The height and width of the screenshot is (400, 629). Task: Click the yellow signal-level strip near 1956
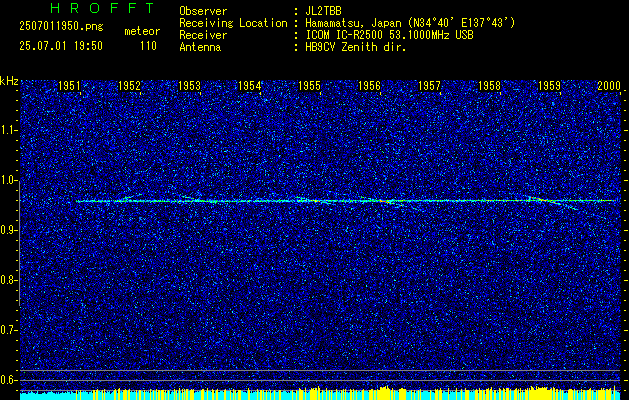point(384,392)
